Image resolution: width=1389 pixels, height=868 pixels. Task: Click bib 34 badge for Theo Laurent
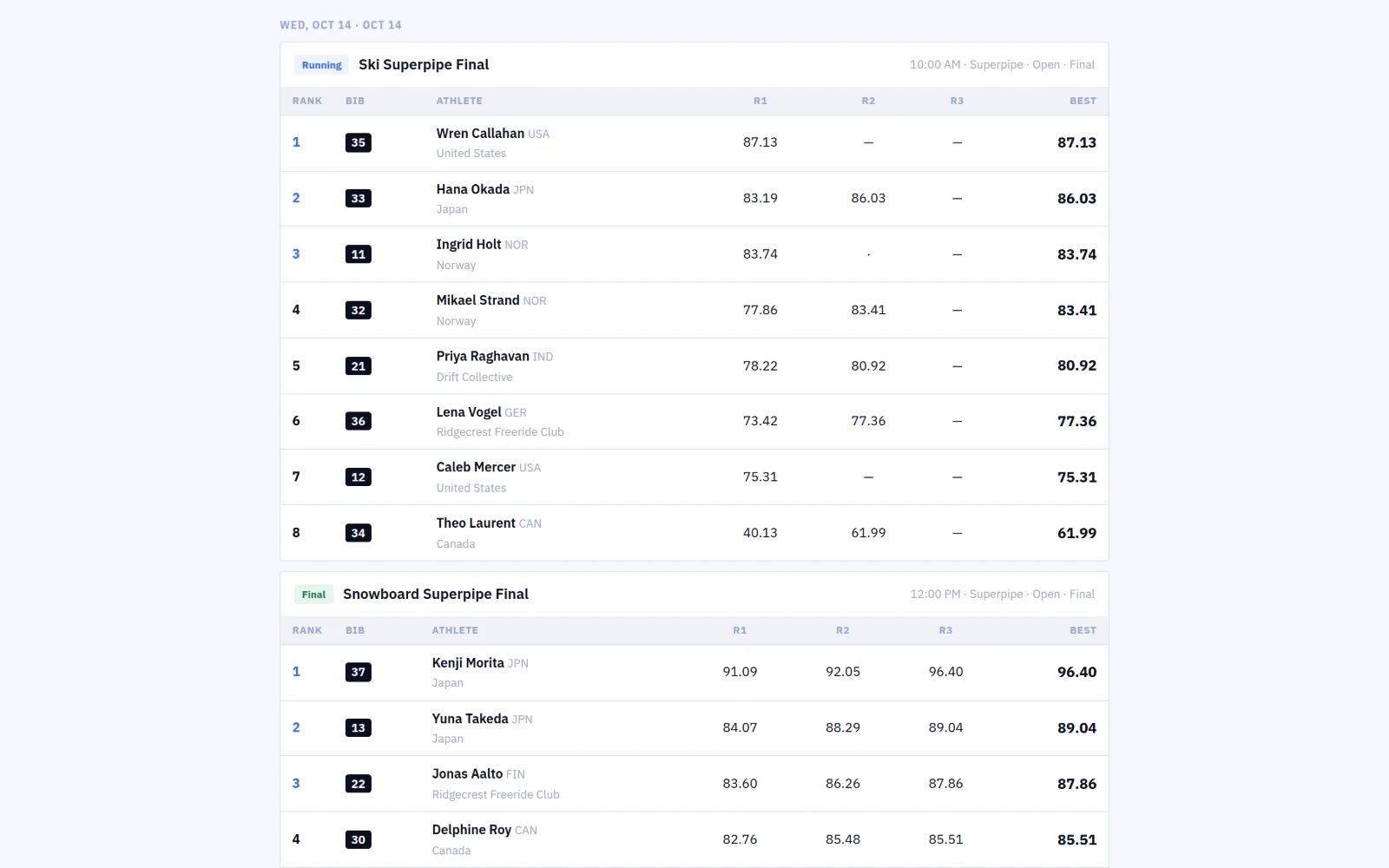[359, 533]
